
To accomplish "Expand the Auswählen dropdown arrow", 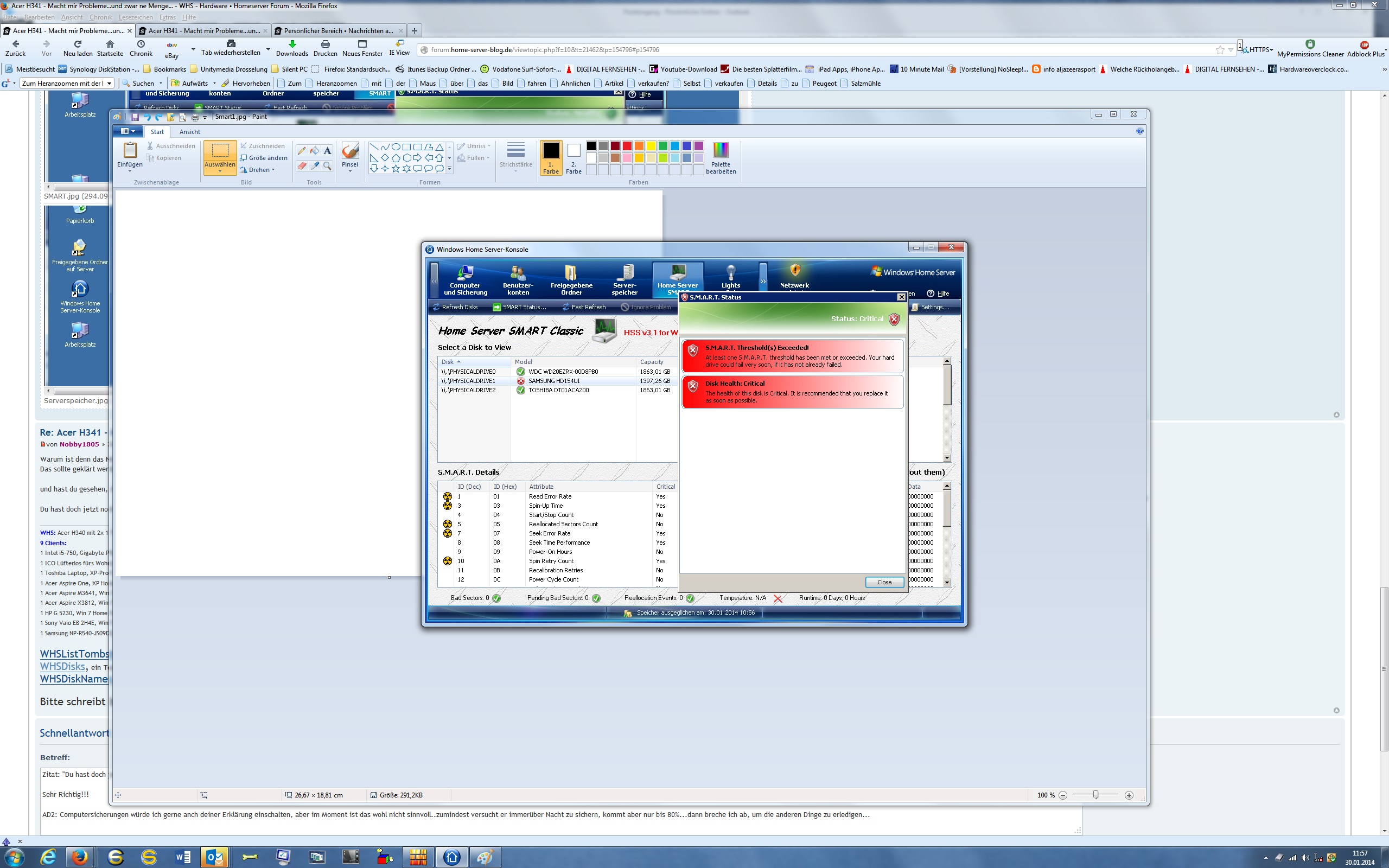I will 220,171.
